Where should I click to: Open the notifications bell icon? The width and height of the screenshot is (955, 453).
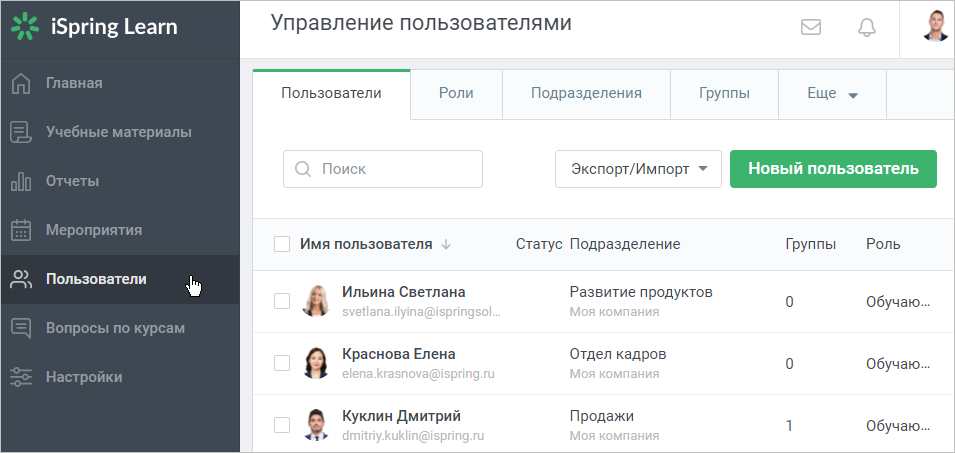click(x=867, y=27)
